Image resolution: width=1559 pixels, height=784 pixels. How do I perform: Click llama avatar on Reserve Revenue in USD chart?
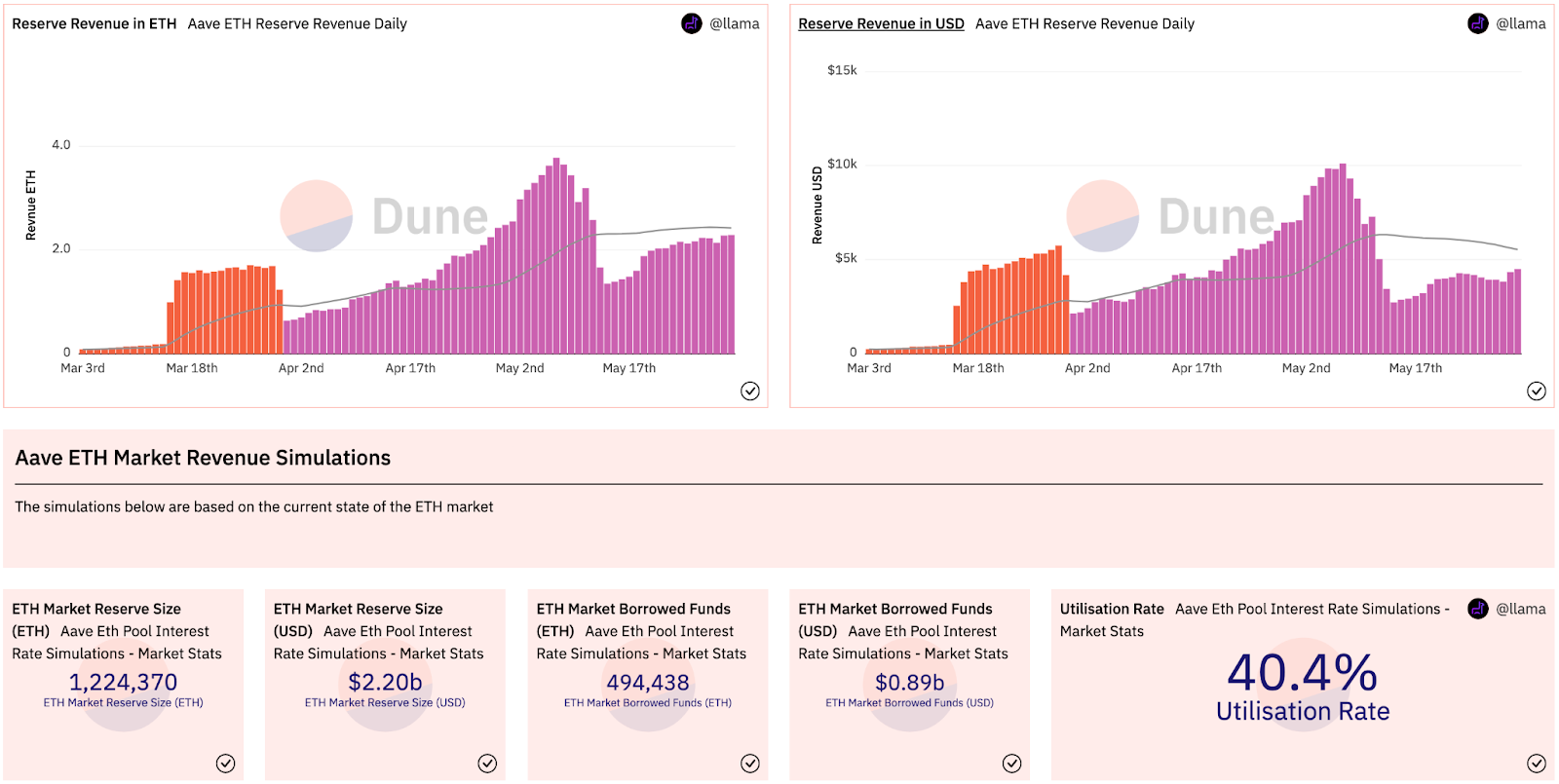(x=1478, y=23)
